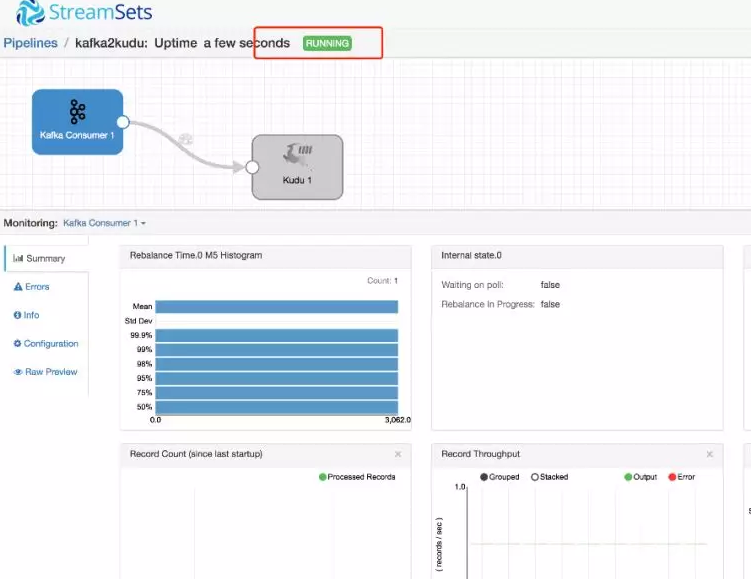Click the Rebalance In Progress label

pyautogui.click(x=488, y=304)
